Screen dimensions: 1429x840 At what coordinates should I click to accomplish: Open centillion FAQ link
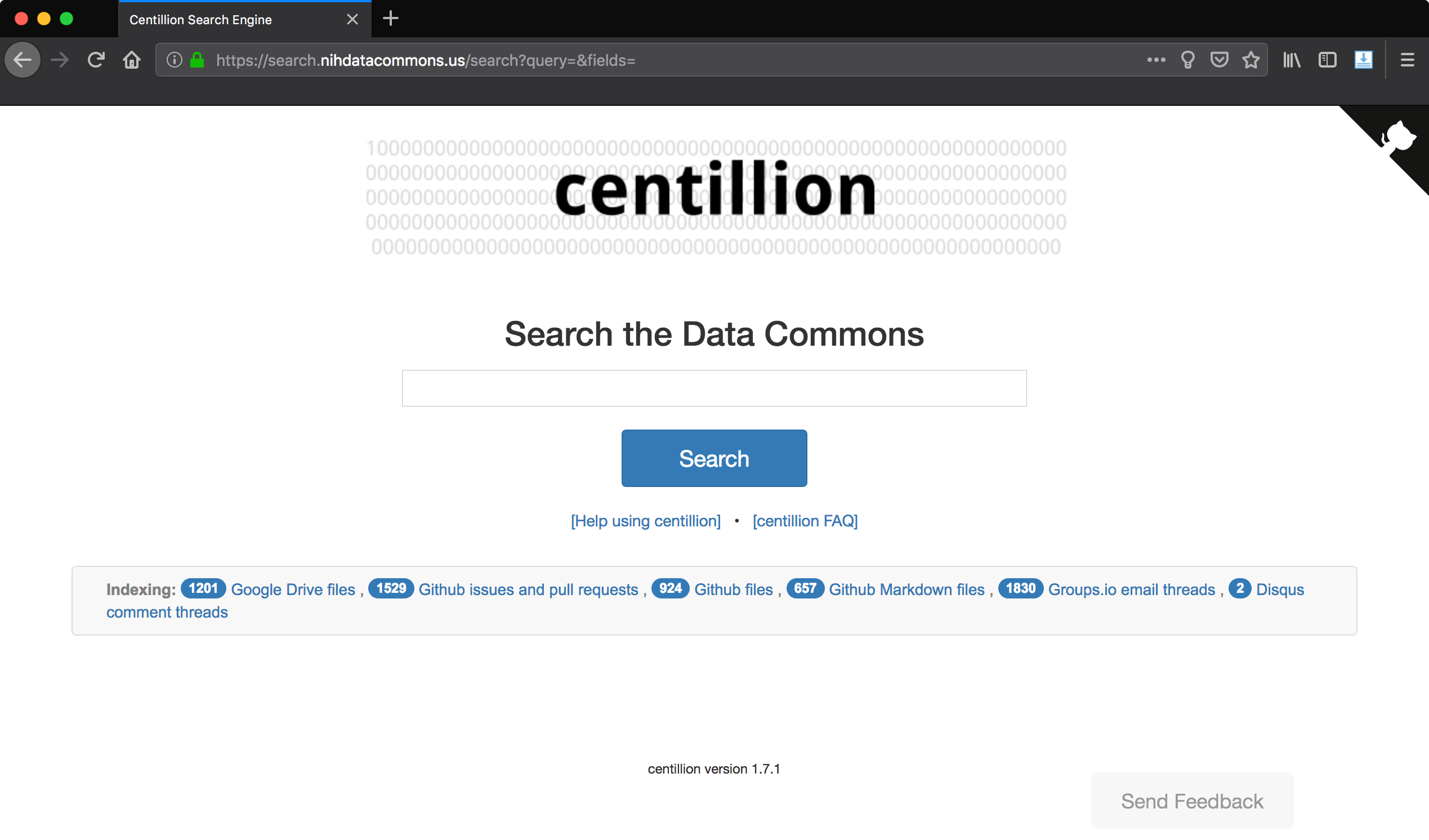click(804, 520)
